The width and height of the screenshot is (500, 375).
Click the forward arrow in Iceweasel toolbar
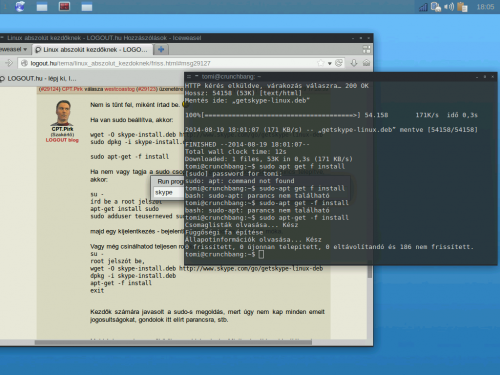[x=9, y=63]
